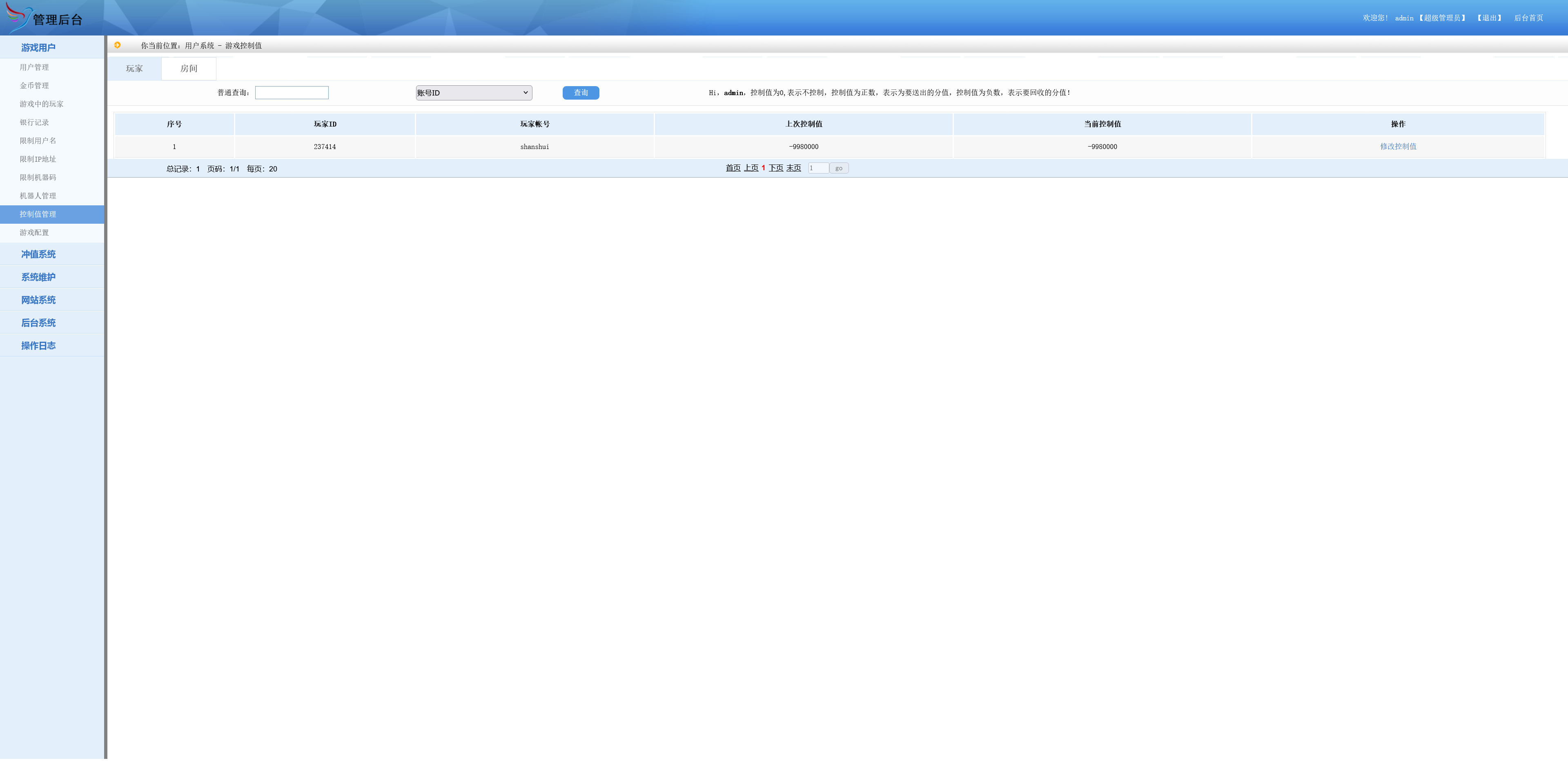
Task: Click the 当前控制值 -9980000 cell
Action: click(x=1102, y=147)
